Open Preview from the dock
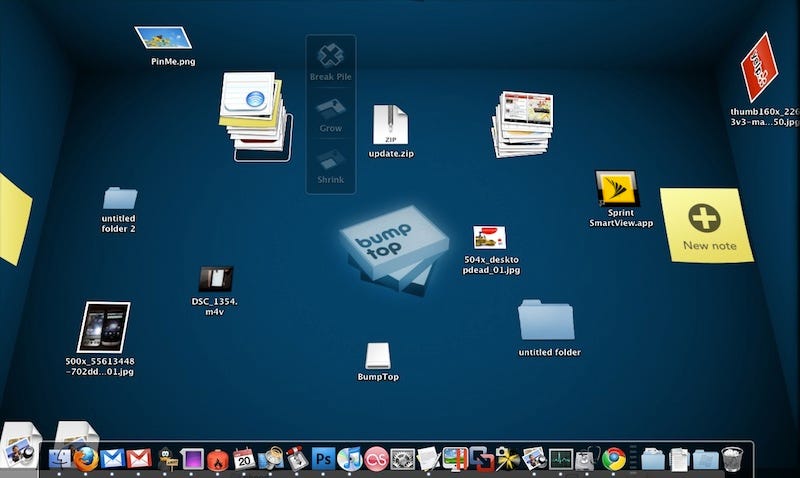This screenshot has height=478, width=800. click(534, 459)
